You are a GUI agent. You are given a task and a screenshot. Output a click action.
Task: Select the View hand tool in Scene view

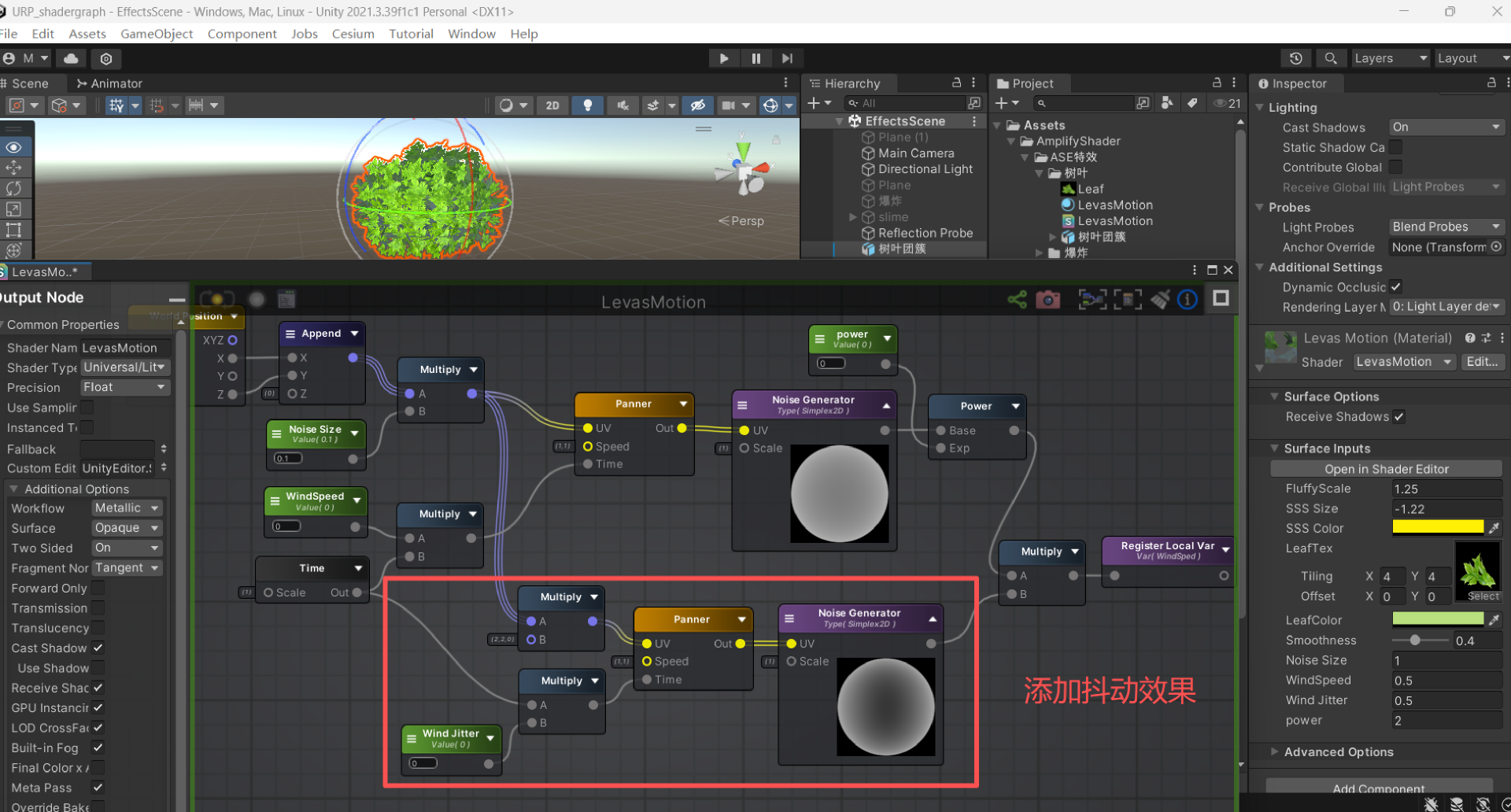coord(14,147)
